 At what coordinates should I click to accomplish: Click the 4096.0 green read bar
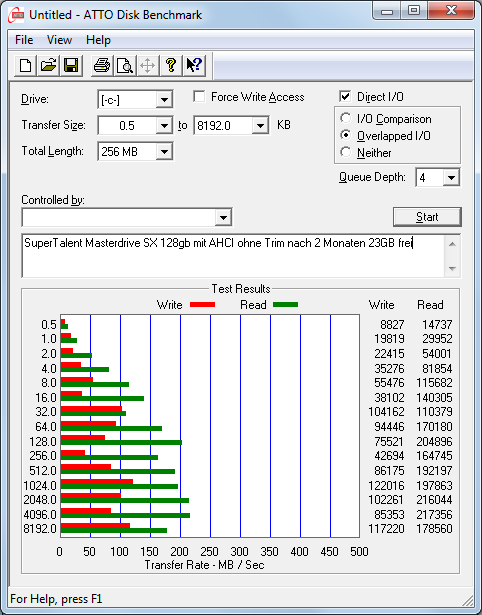(126, 515)
